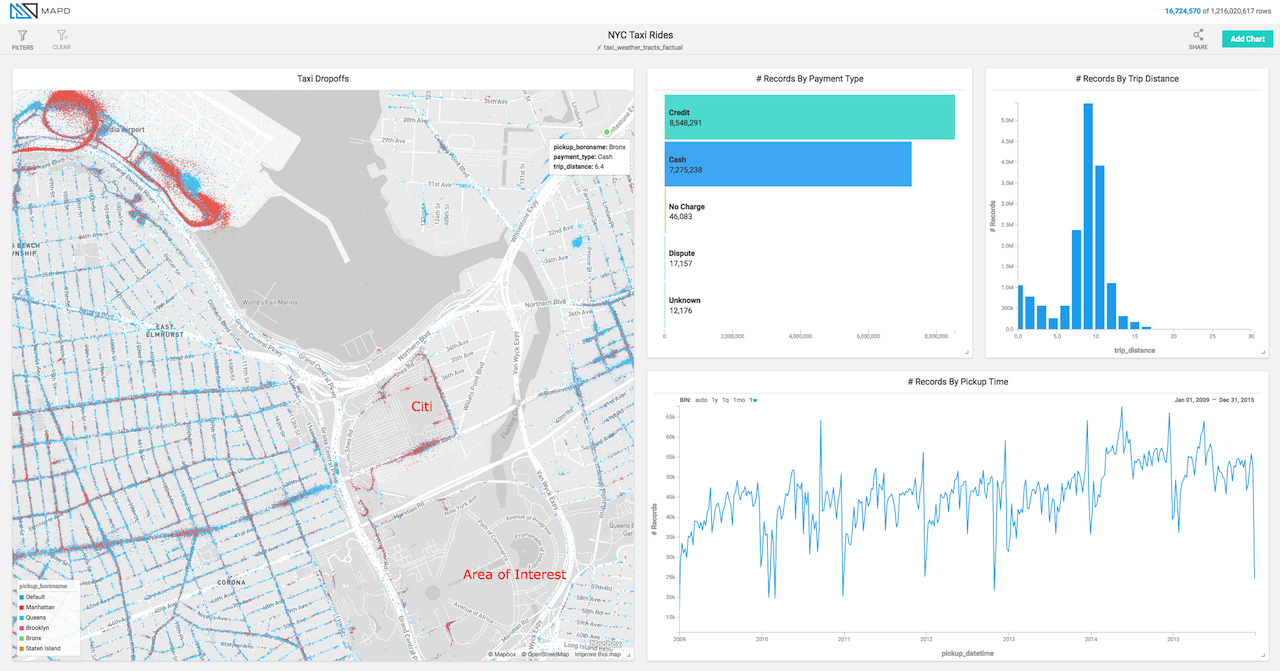Click the pickup_boroname legend header
The image size is (1280, 671).
click(41, 586)
